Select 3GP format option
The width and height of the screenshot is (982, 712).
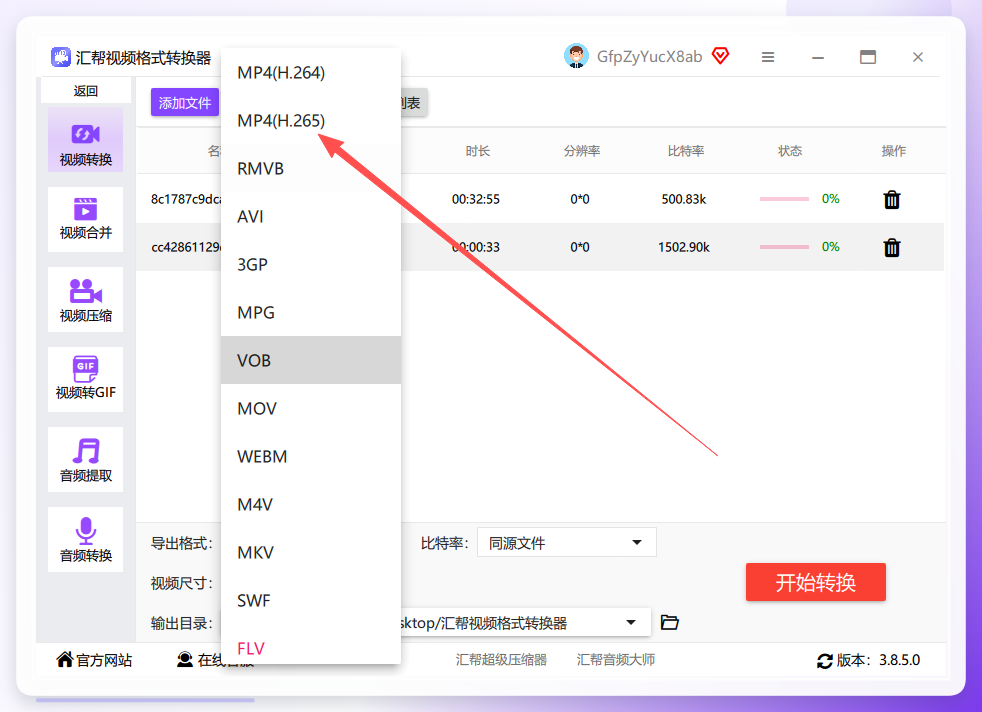(311, 264)
